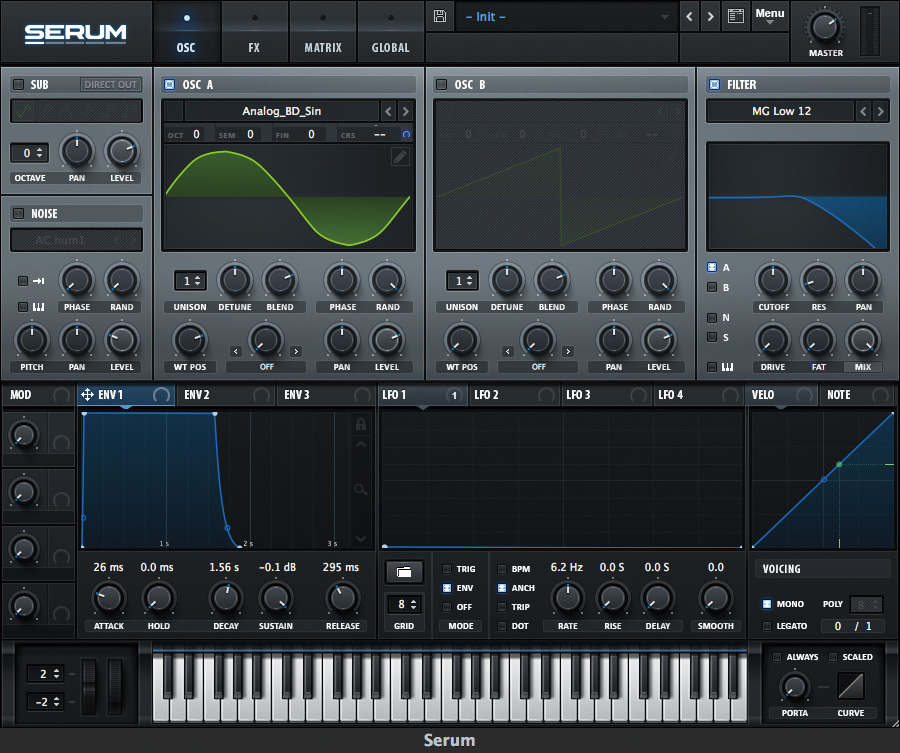This screenshot has width=900, height=753.
Task: Toggle the FILTER on/off switch
Action: pyautogui.click(x=714, y=84)
